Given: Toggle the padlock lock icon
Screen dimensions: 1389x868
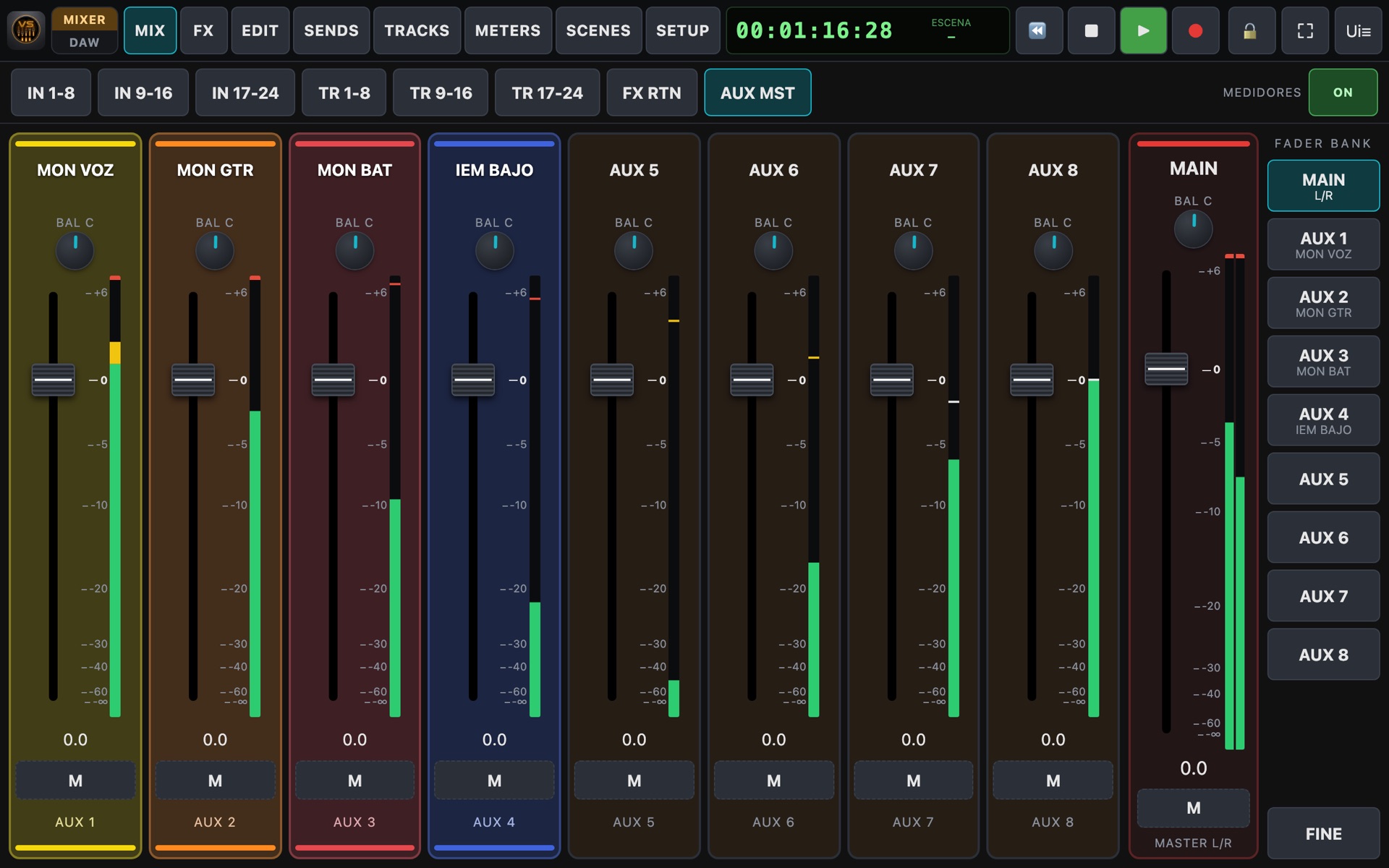Looking at the screenshot, I should point(1251,30).
